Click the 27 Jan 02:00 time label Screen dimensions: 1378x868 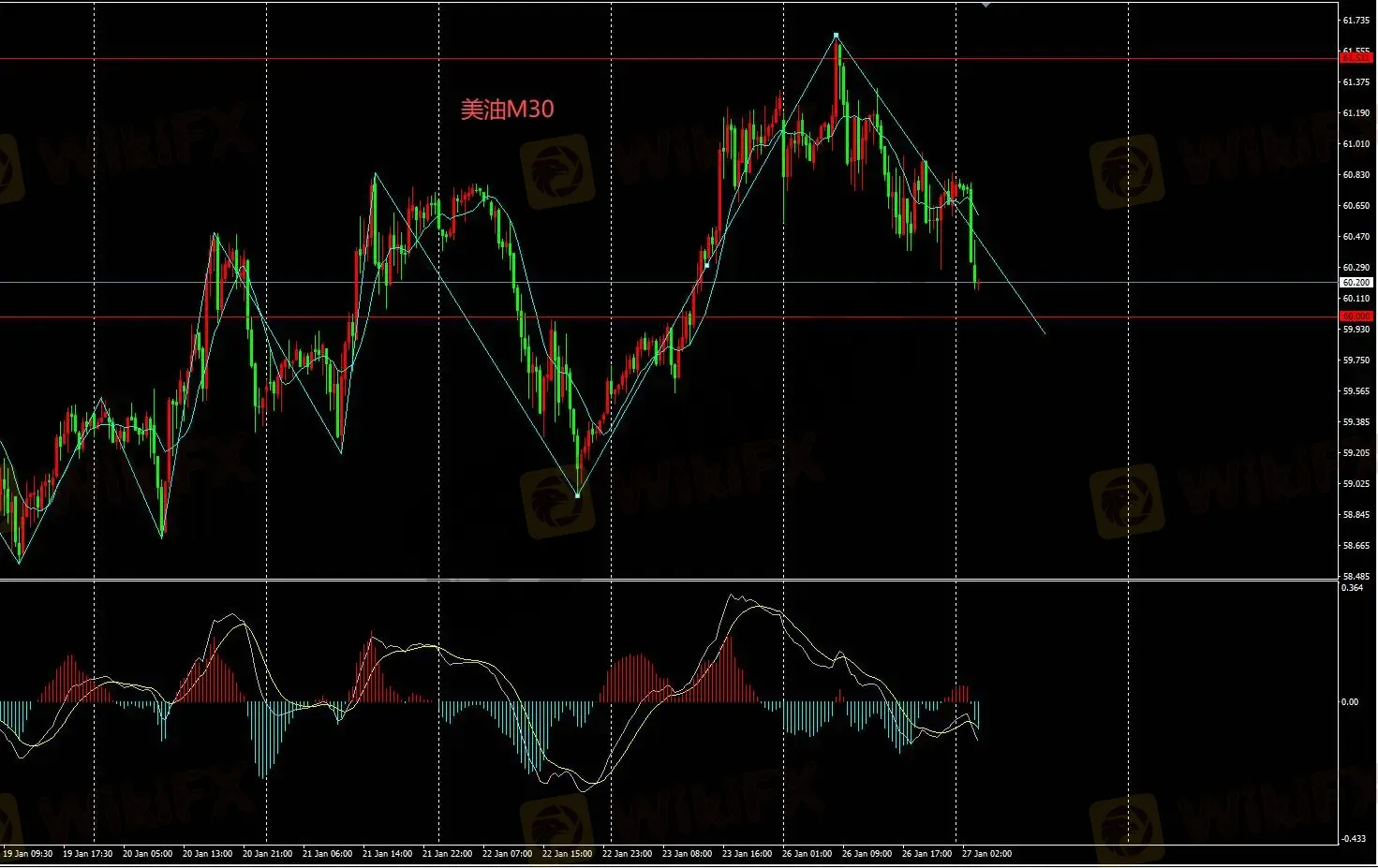point(987,854)
